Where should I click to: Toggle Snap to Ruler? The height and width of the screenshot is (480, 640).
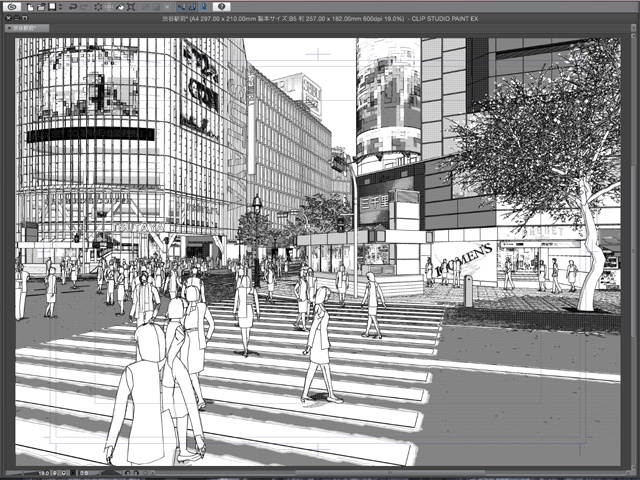[x=182, y=7]
